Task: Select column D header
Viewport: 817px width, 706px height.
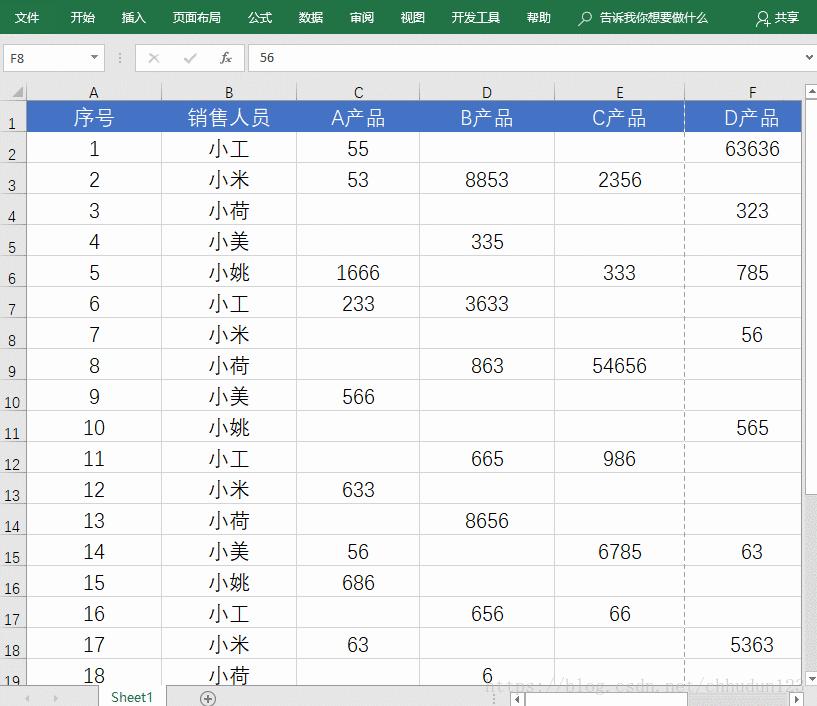Action: (x=487, y=91)
